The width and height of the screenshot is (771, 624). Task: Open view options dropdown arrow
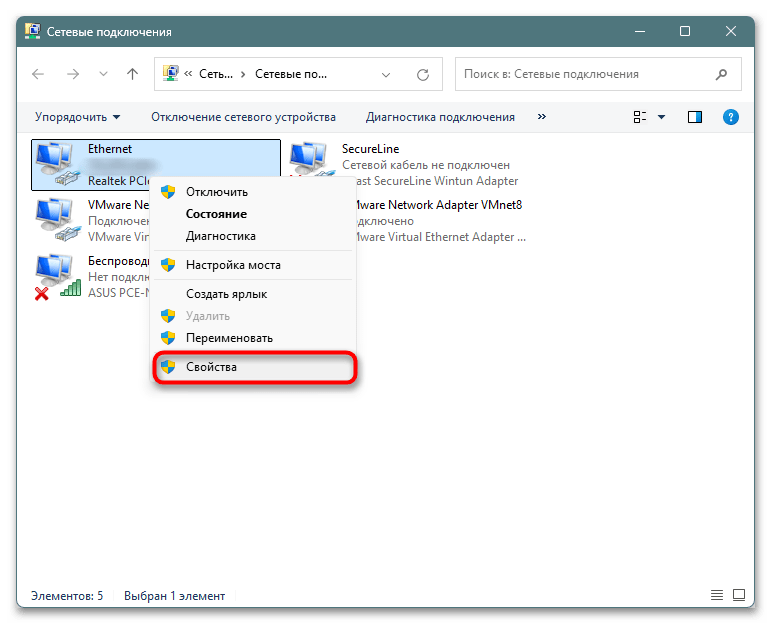[661, 117]
